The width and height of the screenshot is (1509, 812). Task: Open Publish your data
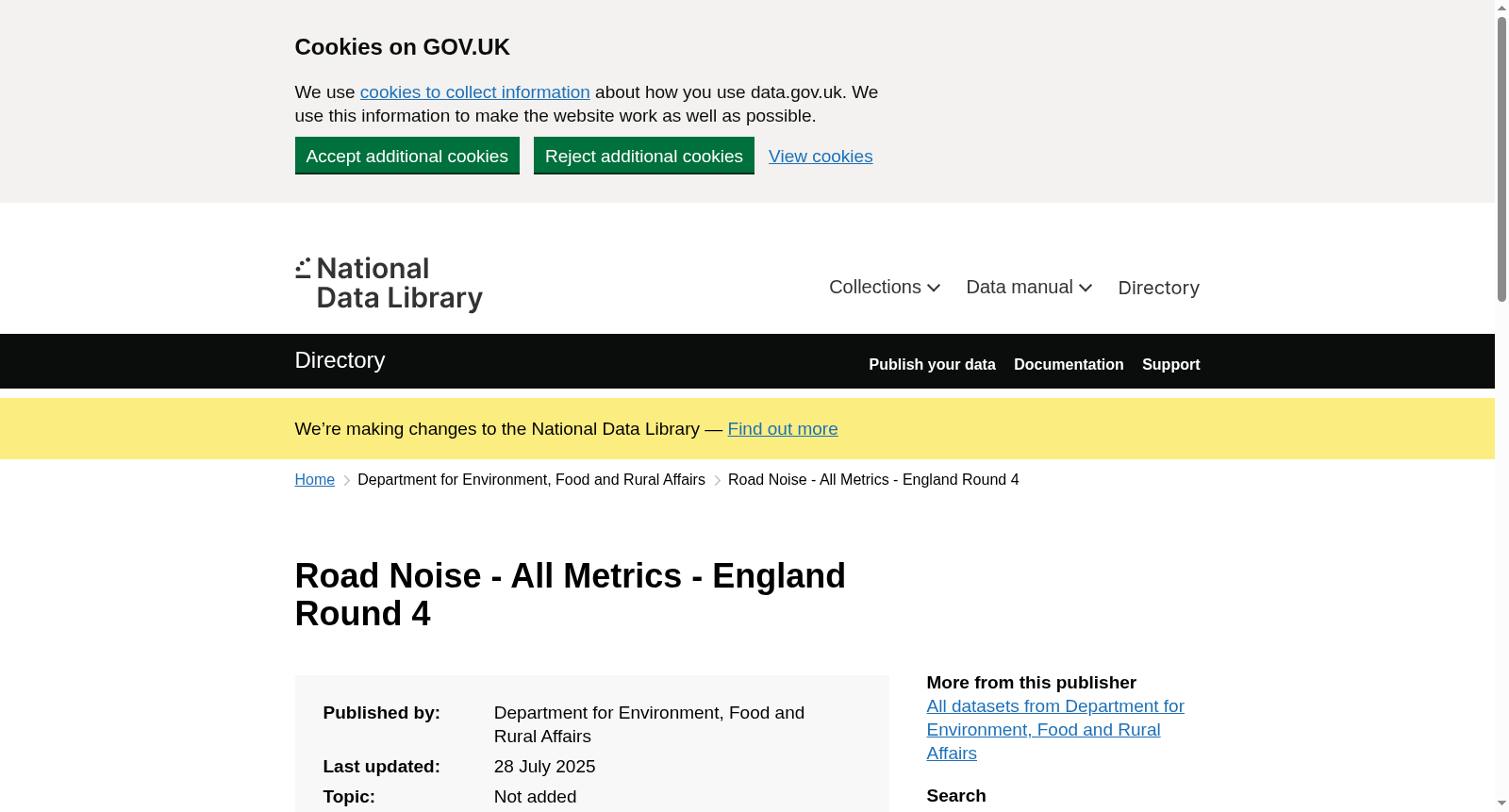coord(932,365)
